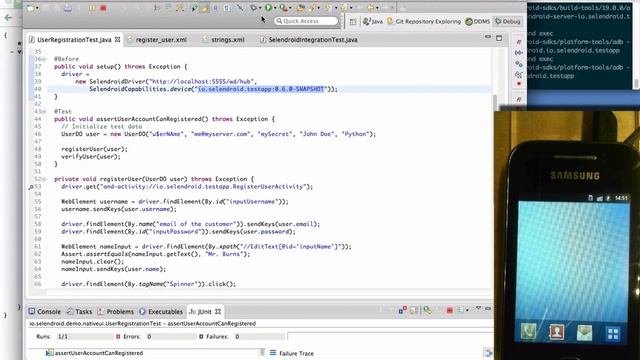Screen dimensions: 640x360
Task: Switch to Git Repository Exploring perspective
Action: (424, 21)
